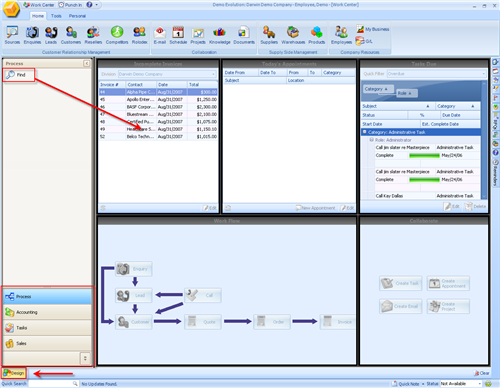The image size is (500, 388).
Task: Click the Create Task button
Action: point(401,283)
